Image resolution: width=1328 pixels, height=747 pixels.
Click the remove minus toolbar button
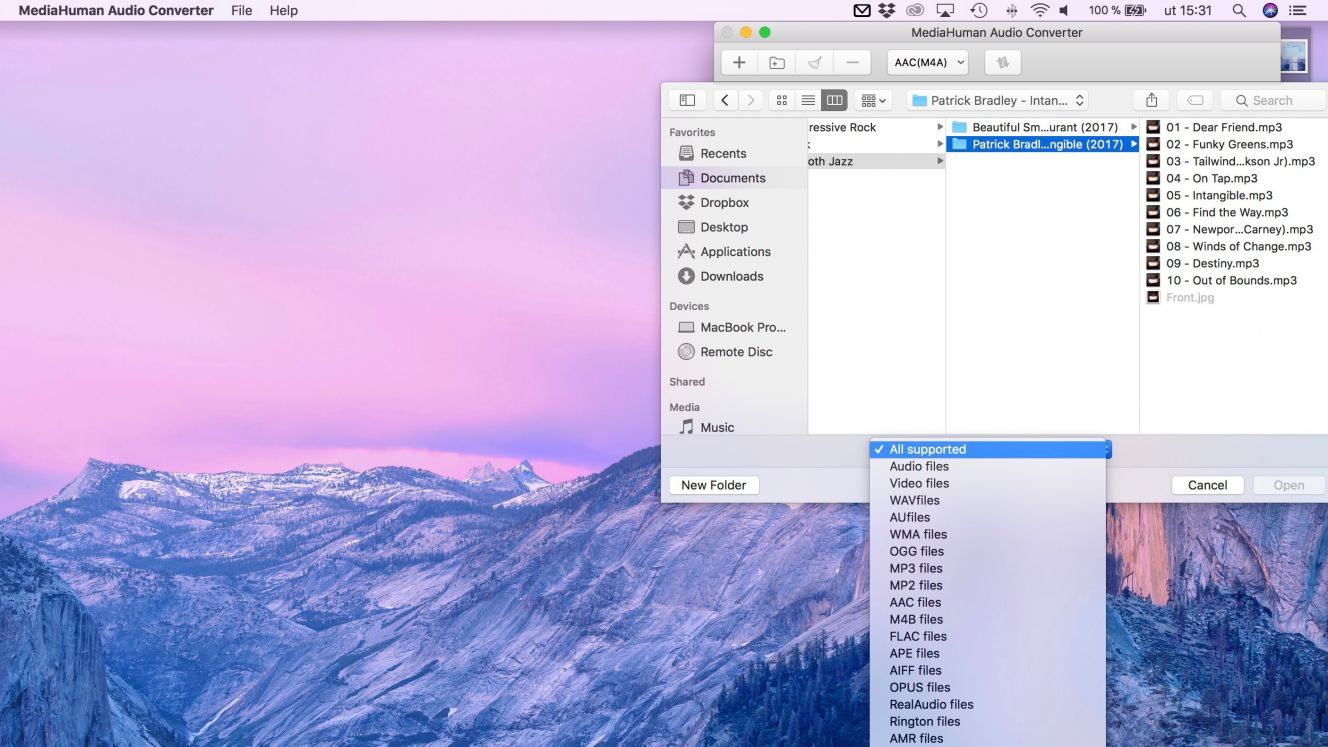tap(852, 62)
